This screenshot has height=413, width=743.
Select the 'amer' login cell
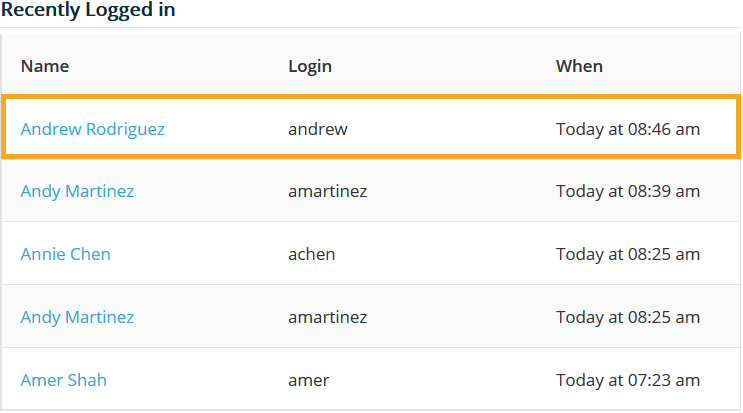coord(308,380)
